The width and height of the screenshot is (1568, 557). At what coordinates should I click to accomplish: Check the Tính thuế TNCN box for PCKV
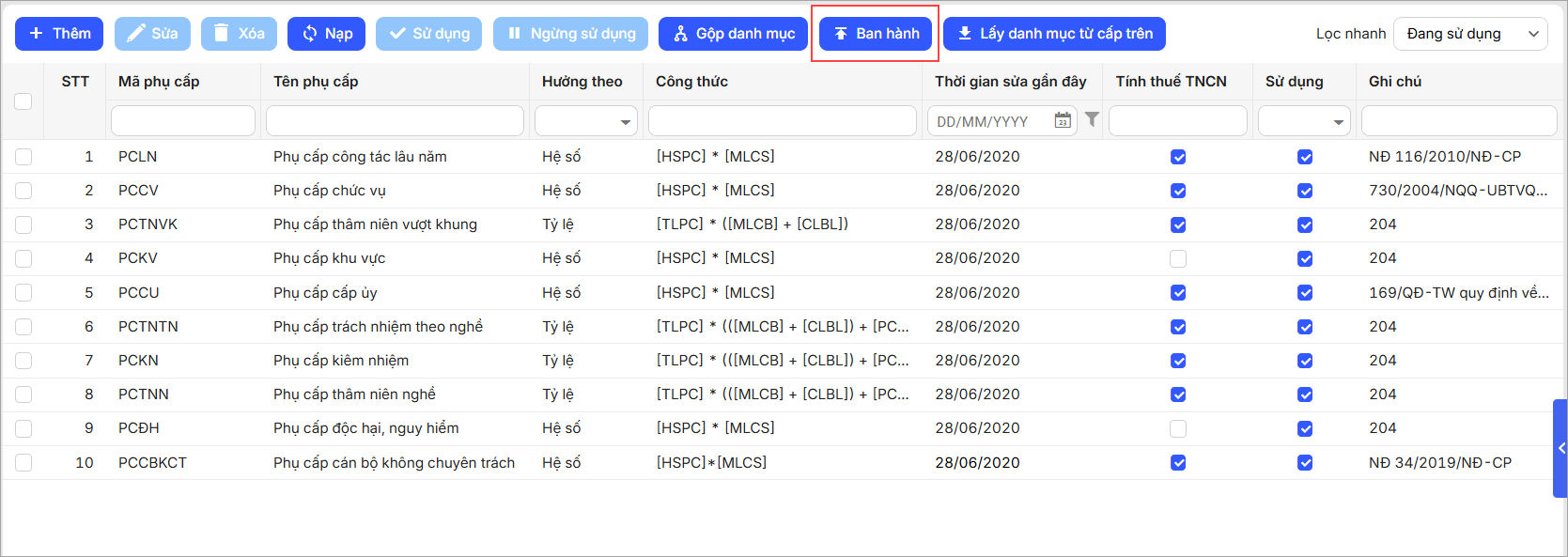pos(1178,258)
